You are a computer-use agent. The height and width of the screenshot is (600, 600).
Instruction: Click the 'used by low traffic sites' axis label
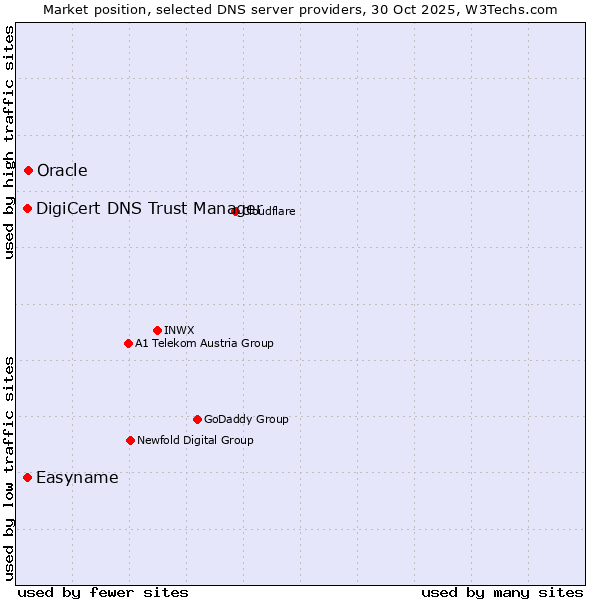point(9,467)
